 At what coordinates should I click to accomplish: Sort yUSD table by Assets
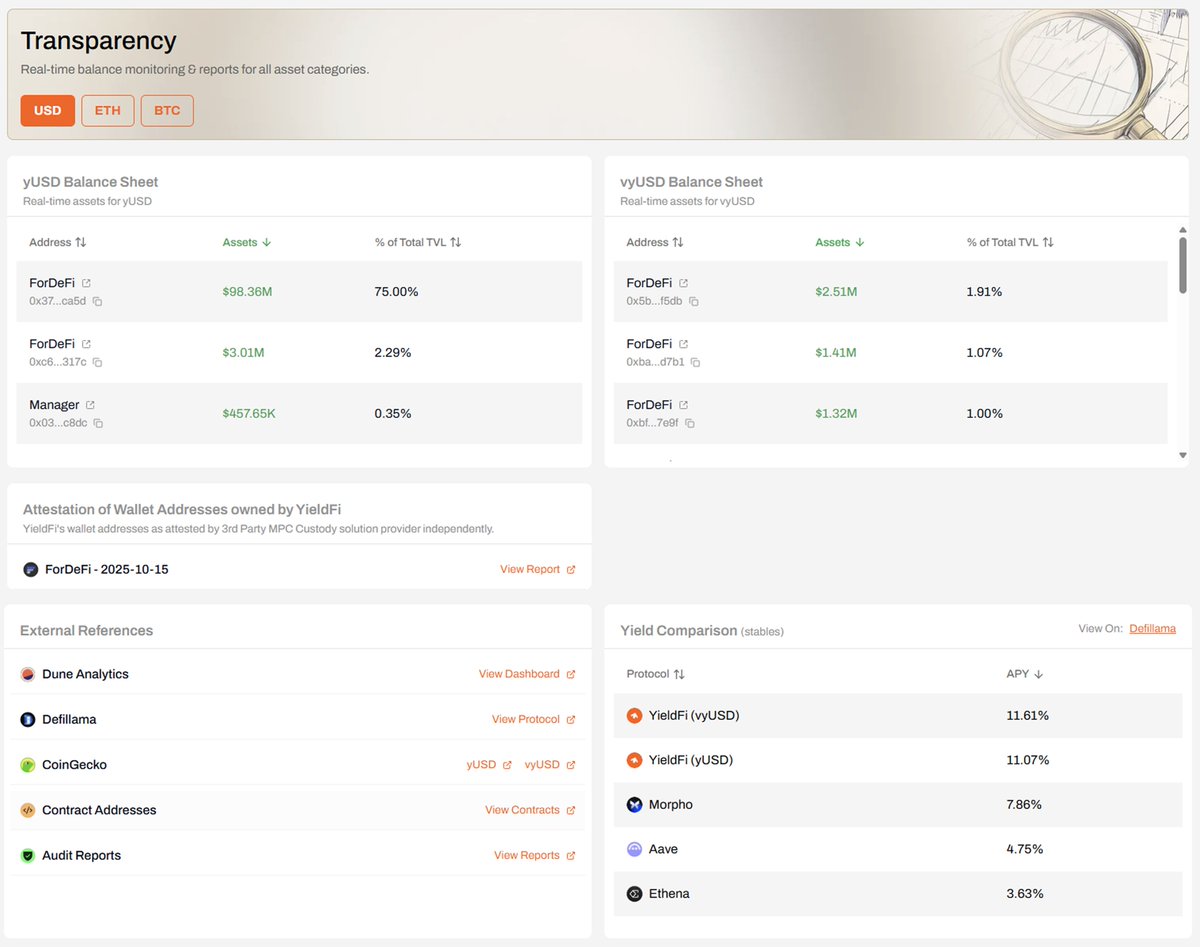click(247, 242)
